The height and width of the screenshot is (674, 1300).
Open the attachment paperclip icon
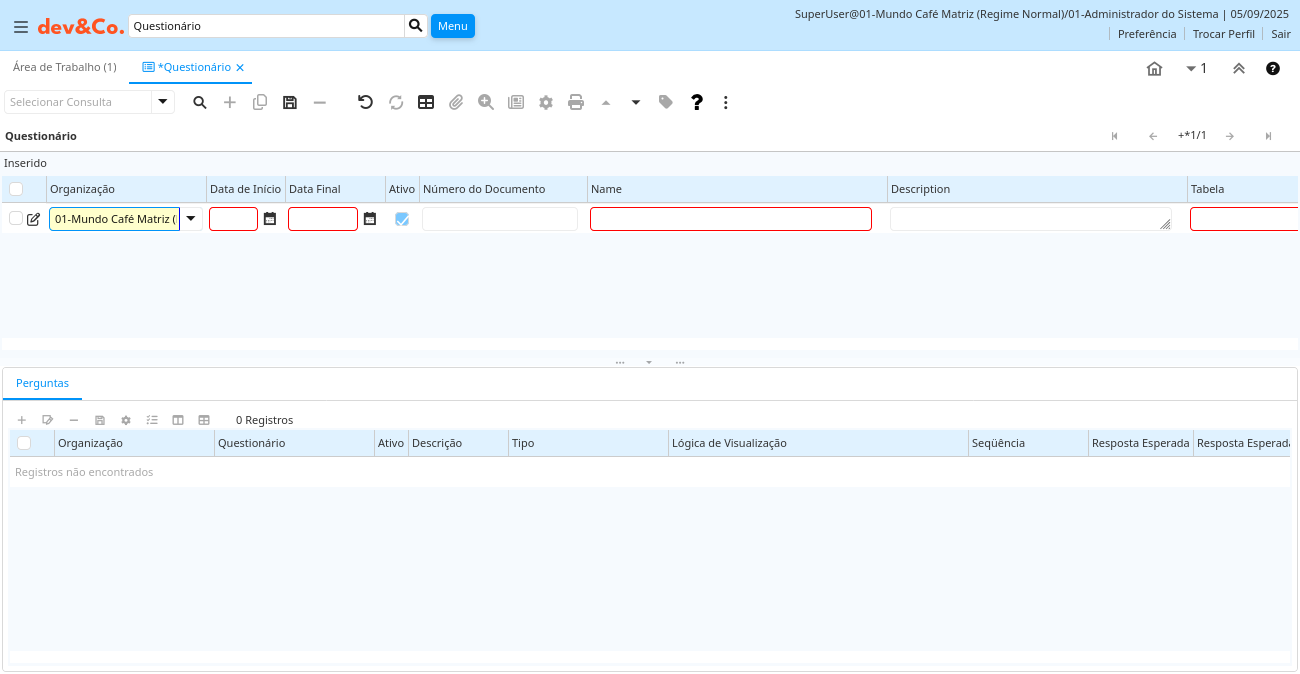[456, 102]
